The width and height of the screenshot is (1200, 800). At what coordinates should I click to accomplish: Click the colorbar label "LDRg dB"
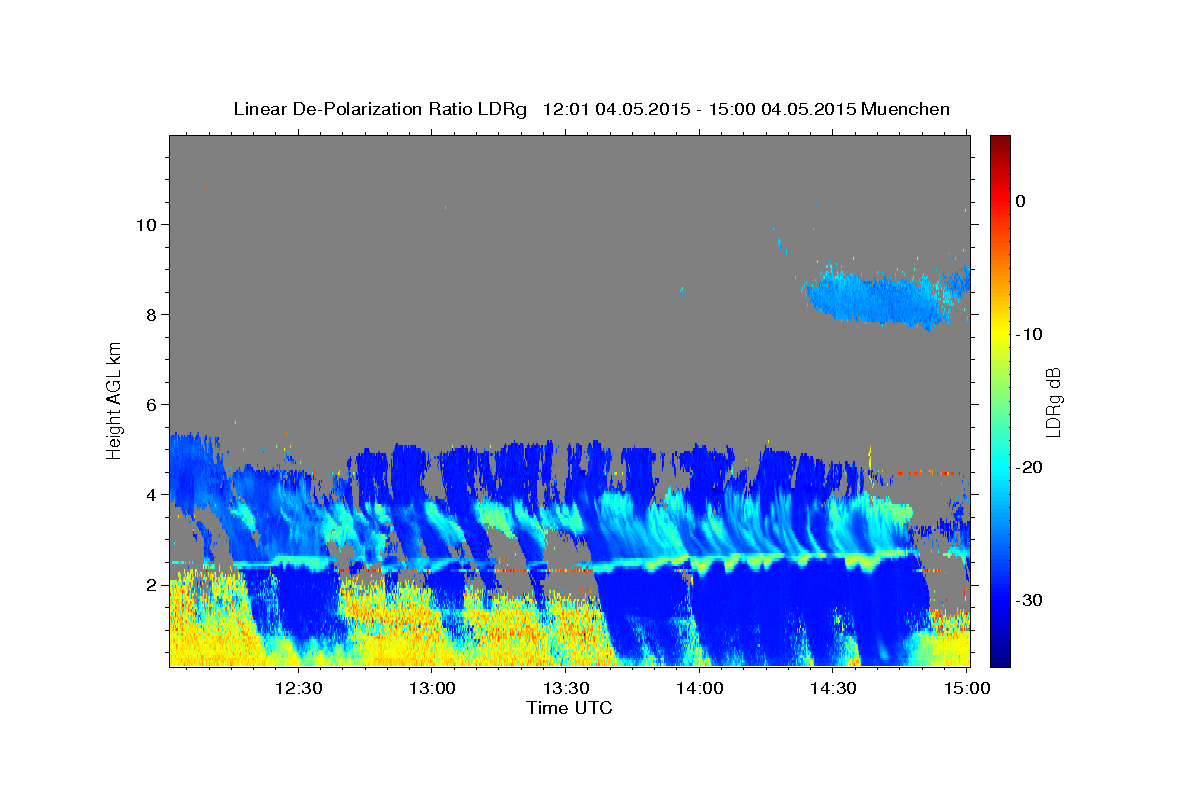pos(1053,401)
